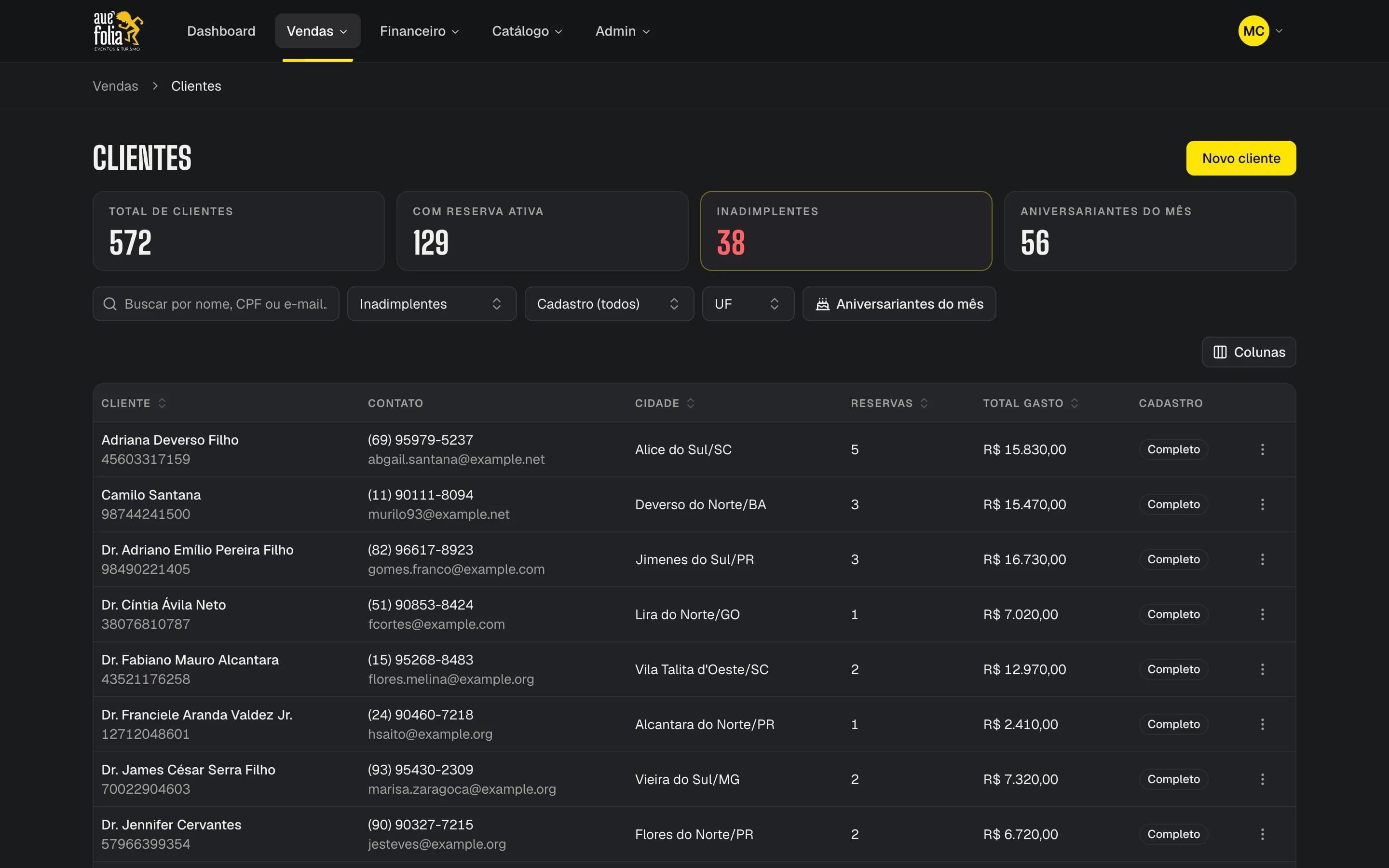This screenshot has width=1389, height=868.
Task: Sort table by Total Gasto column arrows
Action: point(1075,403)
